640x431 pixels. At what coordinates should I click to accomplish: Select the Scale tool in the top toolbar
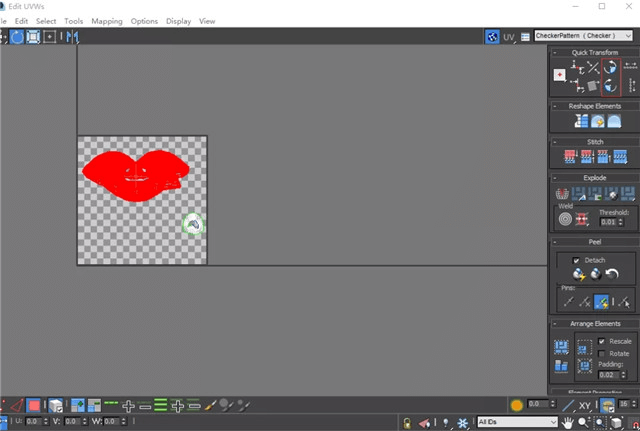point(33,37)
